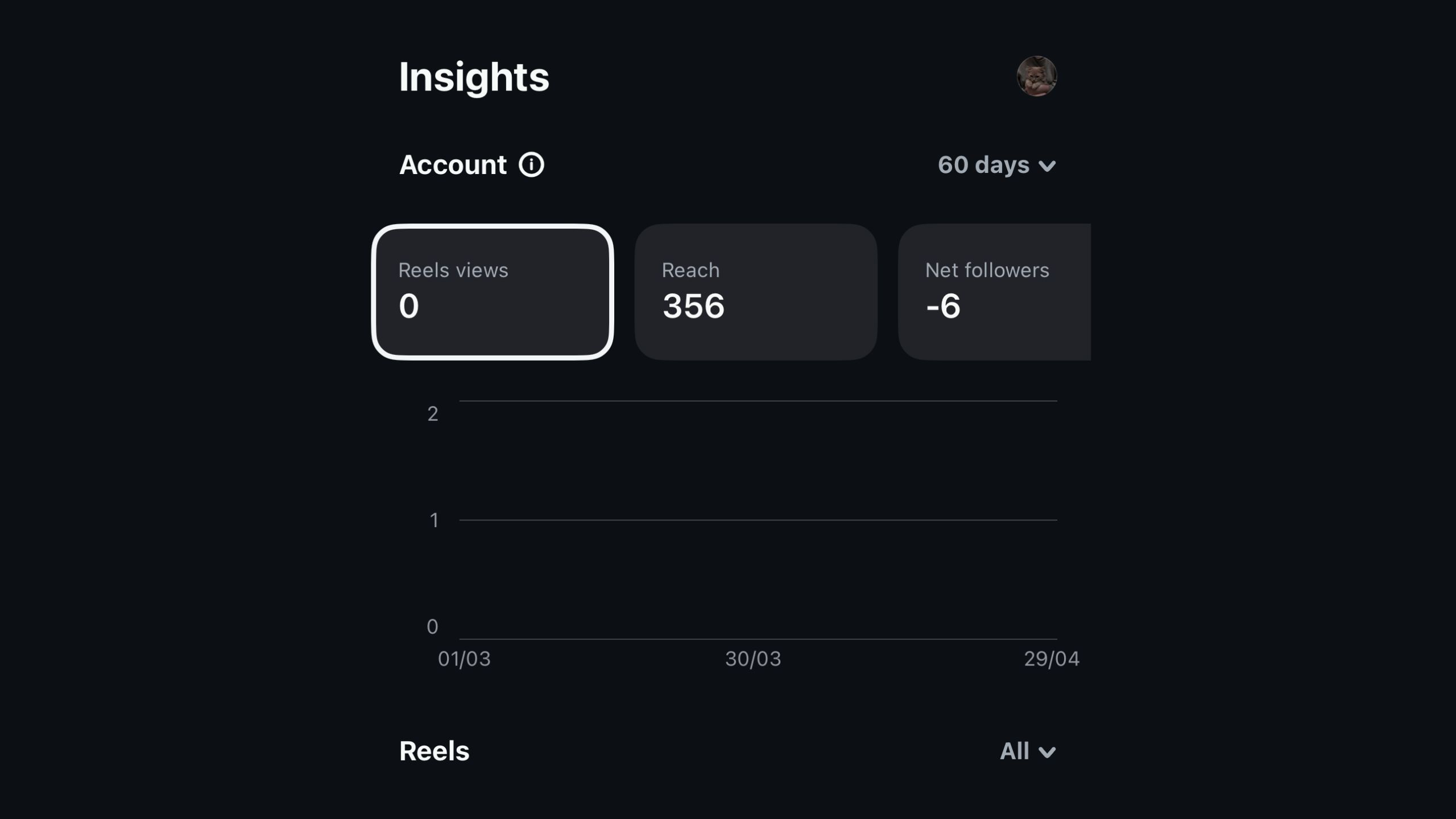Click the 29/04 date on chart axis
1456x819 pixels.
click(x=1052, y=659)
